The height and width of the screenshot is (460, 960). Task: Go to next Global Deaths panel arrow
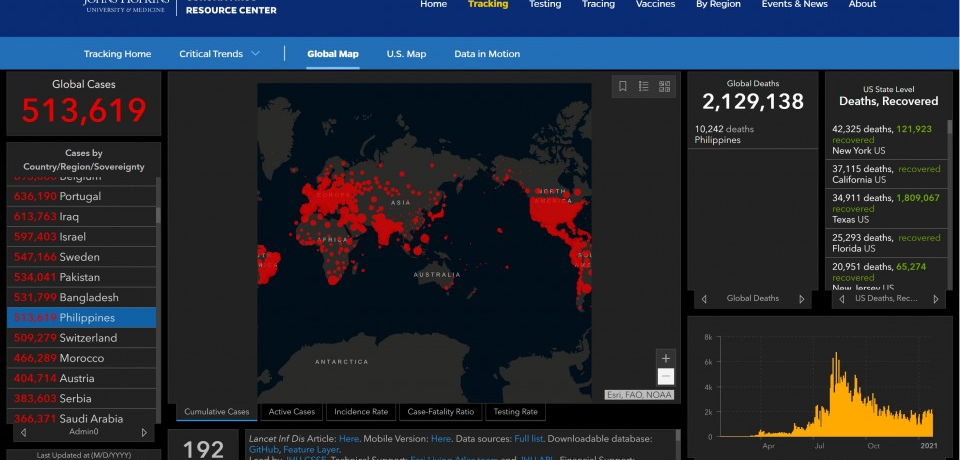[801, 299]
